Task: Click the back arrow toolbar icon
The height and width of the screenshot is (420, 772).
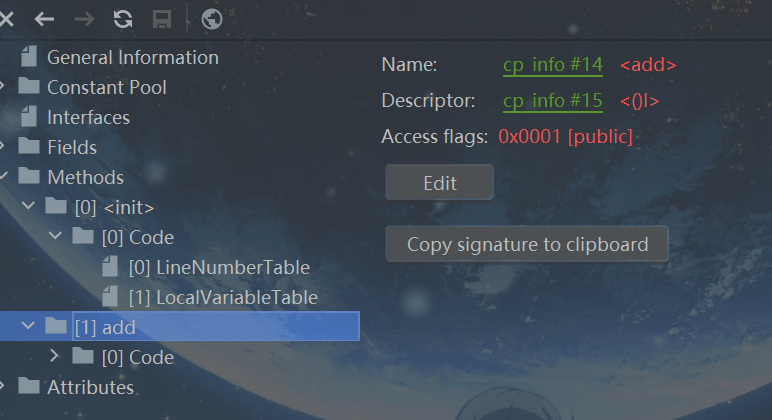Action: (44, 18)
